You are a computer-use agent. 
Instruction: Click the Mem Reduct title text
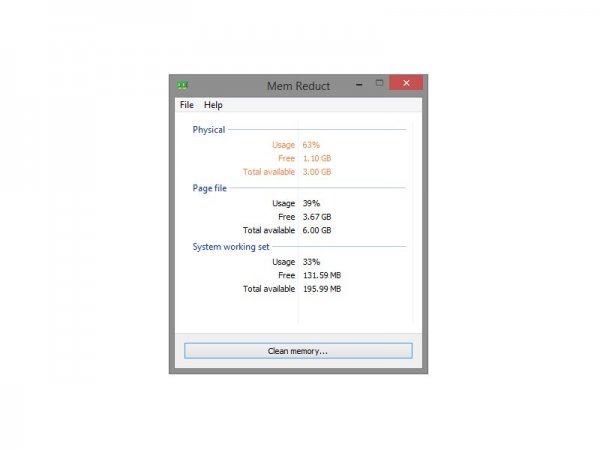pos(298,86)
